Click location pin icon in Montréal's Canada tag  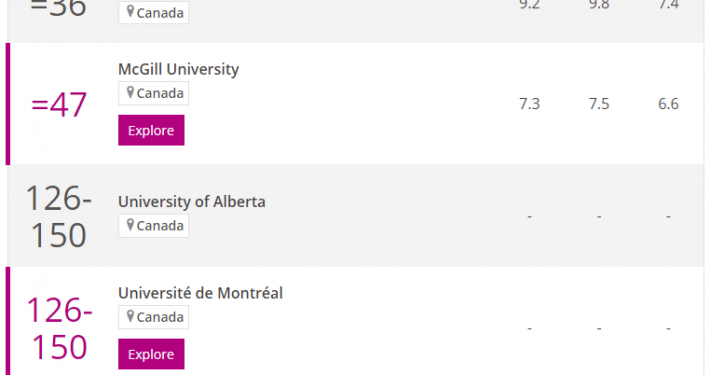(x=130, y=316)
